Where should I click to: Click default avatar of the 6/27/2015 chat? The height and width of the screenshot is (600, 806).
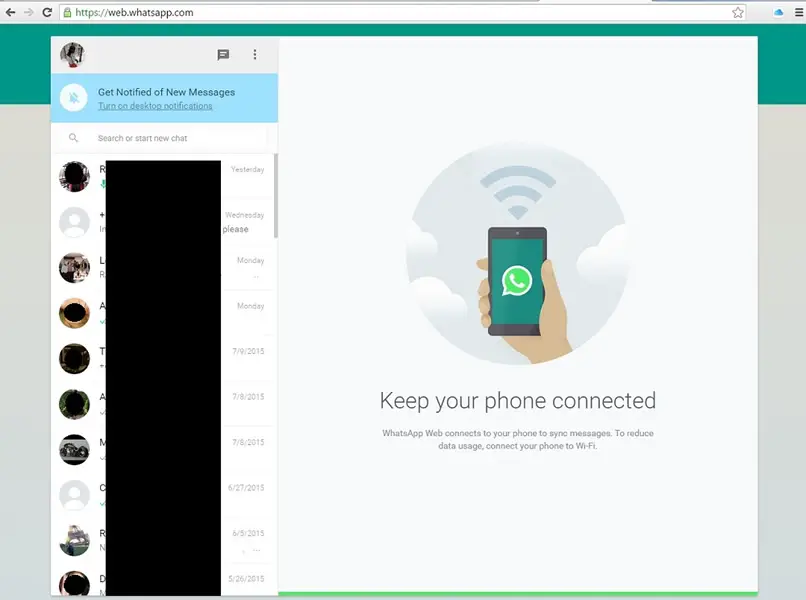point(74,495)
